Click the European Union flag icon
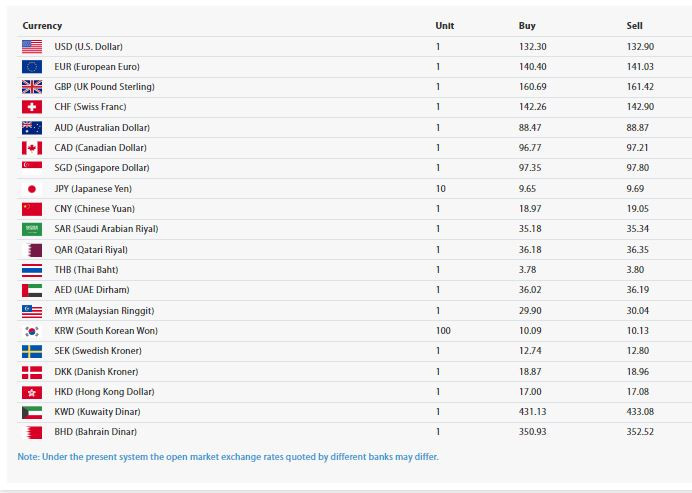This screenshot has height=493, width=692. [x=32, y=67]
